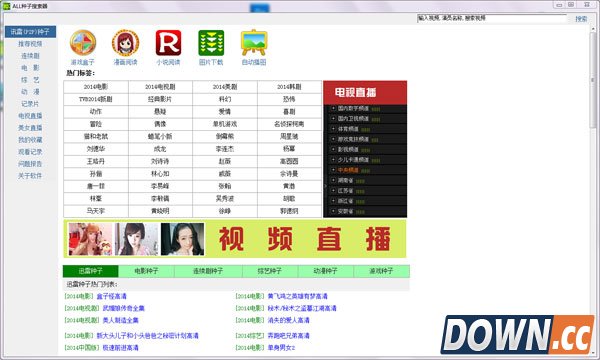Open 观看记录 in the sidebar
Viewport: 600px width, 360px height.
click(30, 152)
